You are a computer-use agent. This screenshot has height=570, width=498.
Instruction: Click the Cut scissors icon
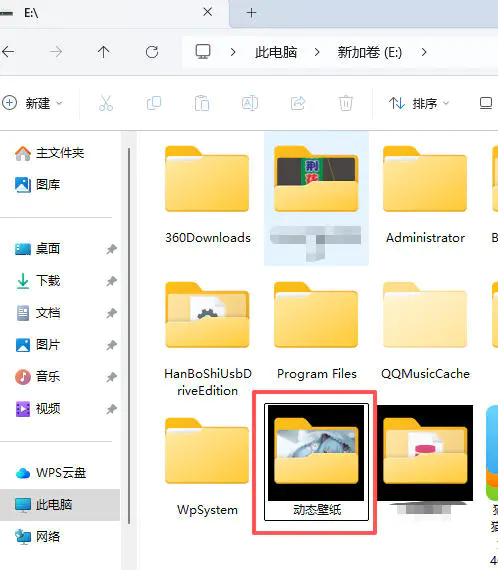coord(106,103)
